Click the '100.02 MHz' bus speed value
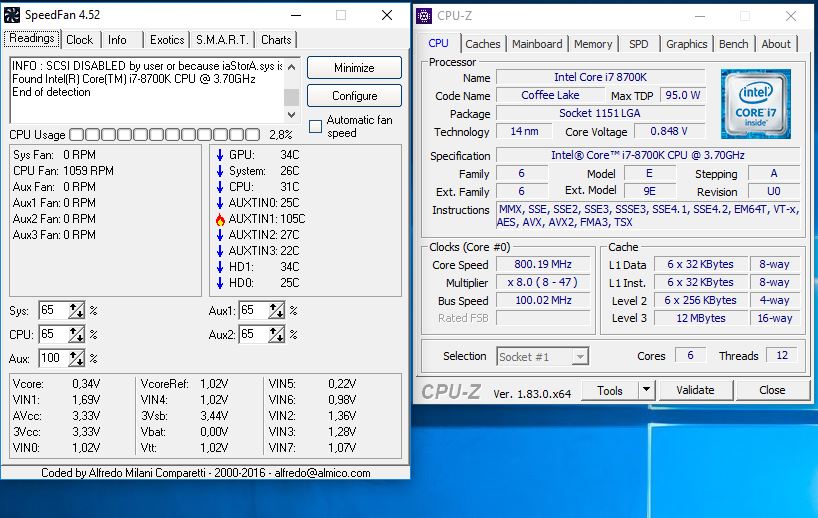 543,300
